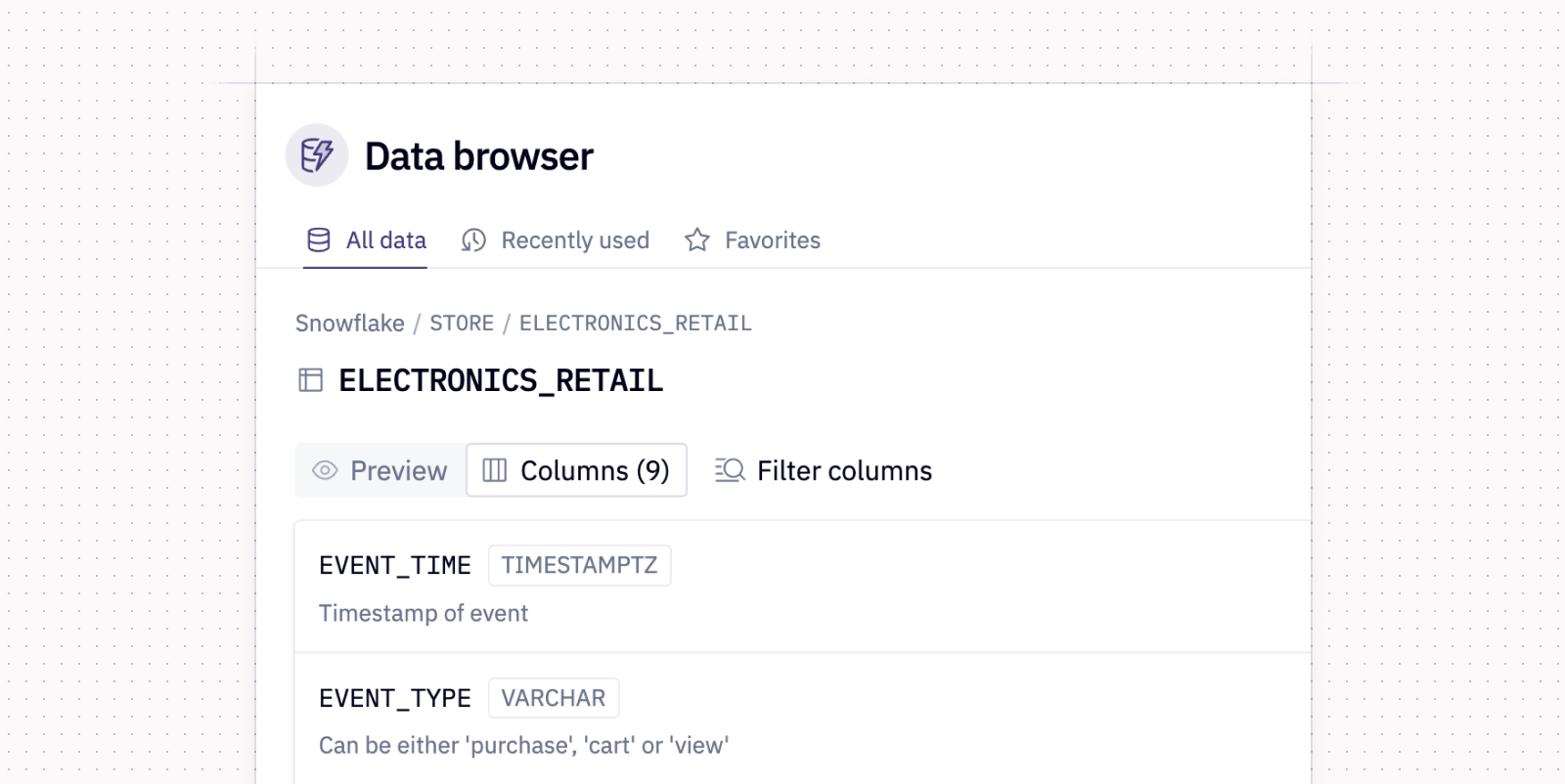
Task: Click ELECTRONICS_RETAIL in the breadcrumb
Action: point(635,323)
